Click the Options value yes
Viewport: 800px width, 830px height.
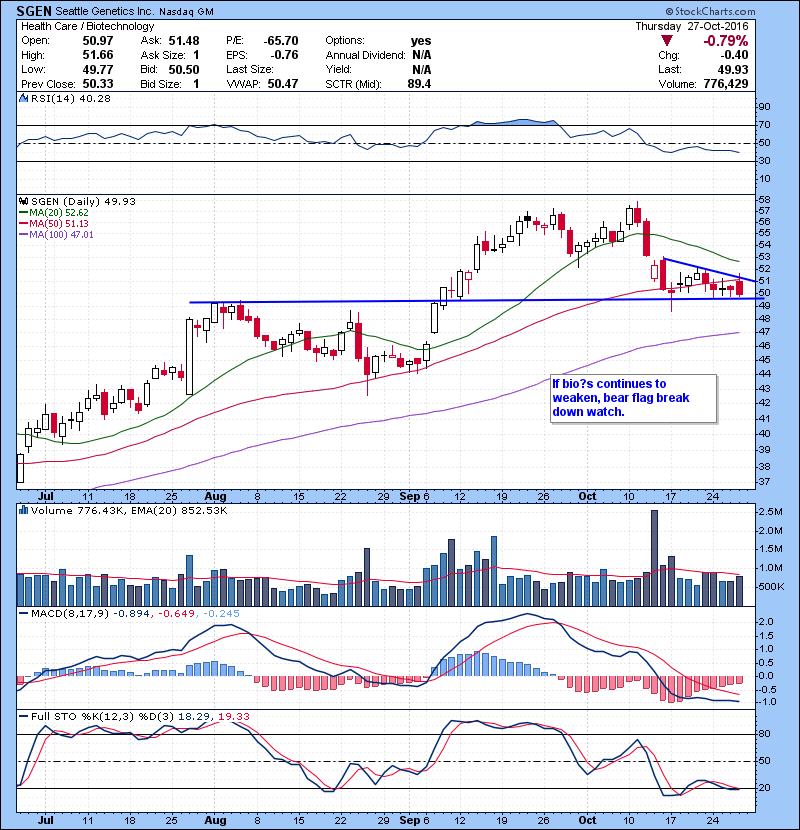pyautogui.click(x=421, y=41)
